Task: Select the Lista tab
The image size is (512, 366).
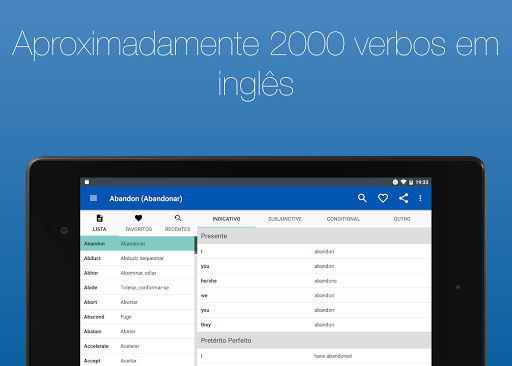Action: tap(99, 223)
